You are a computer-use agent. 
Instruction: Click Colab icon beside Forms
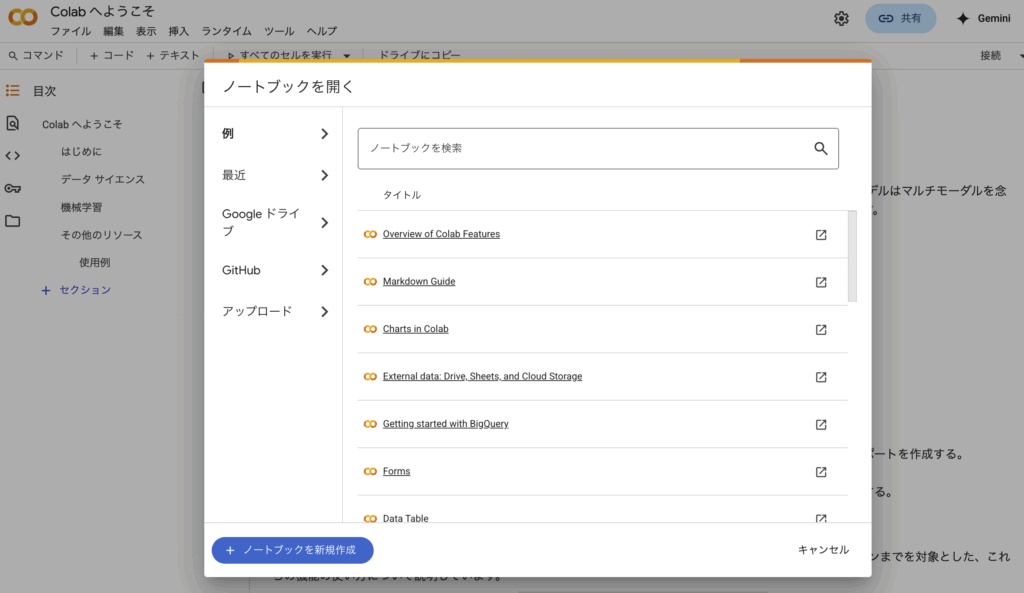[370, 471]
